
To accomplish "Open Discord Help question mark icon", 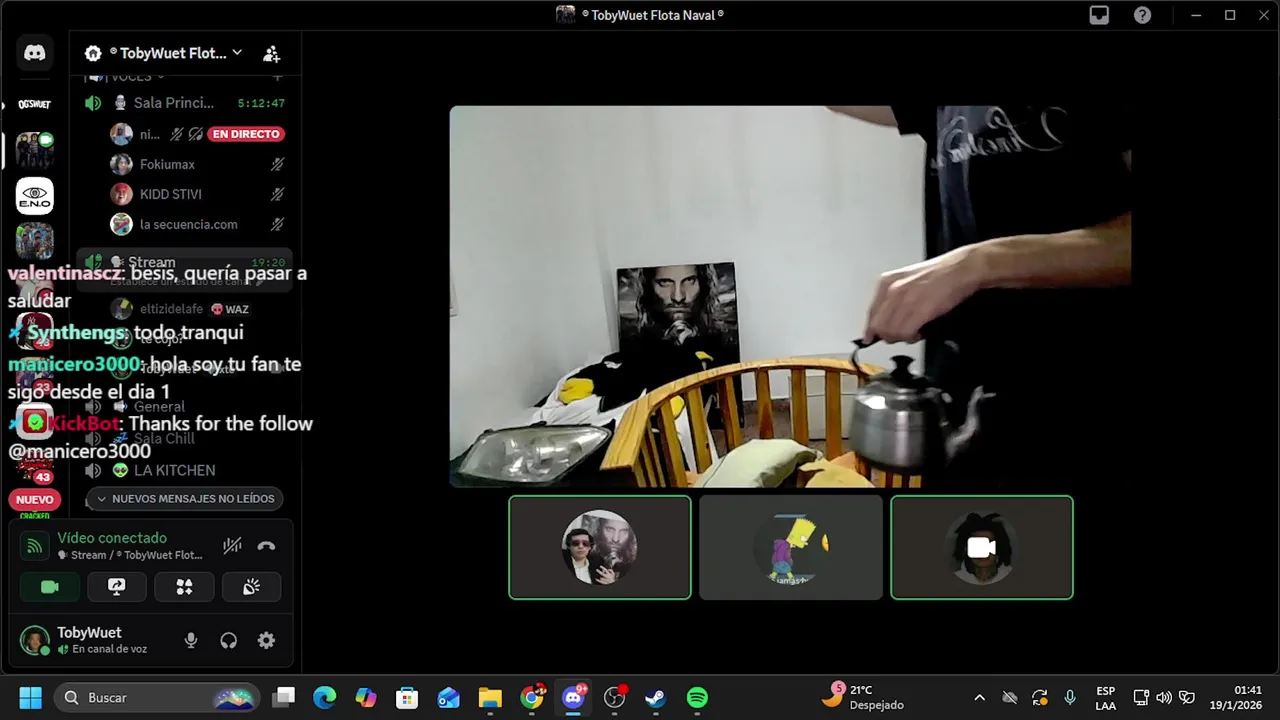I will pyautogui.click(x=1142, y=15).
